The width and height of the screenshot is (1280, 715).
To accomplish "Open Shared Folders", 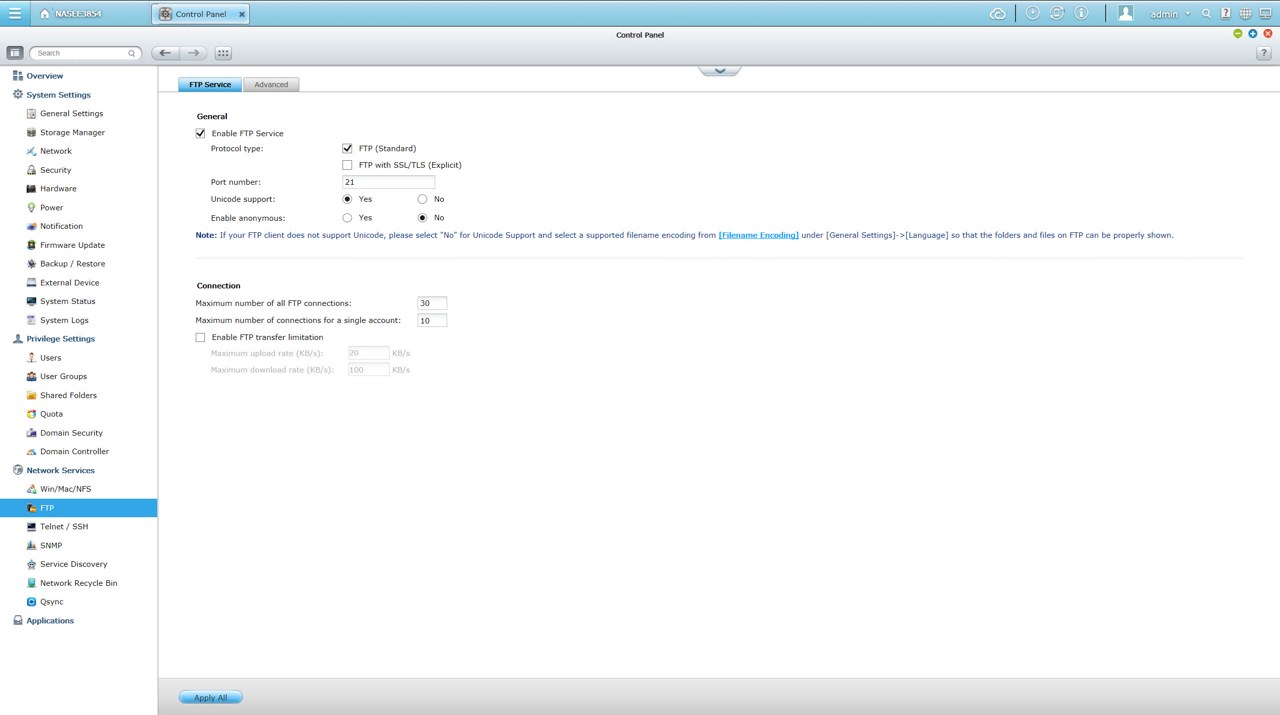I will (68, 395).
